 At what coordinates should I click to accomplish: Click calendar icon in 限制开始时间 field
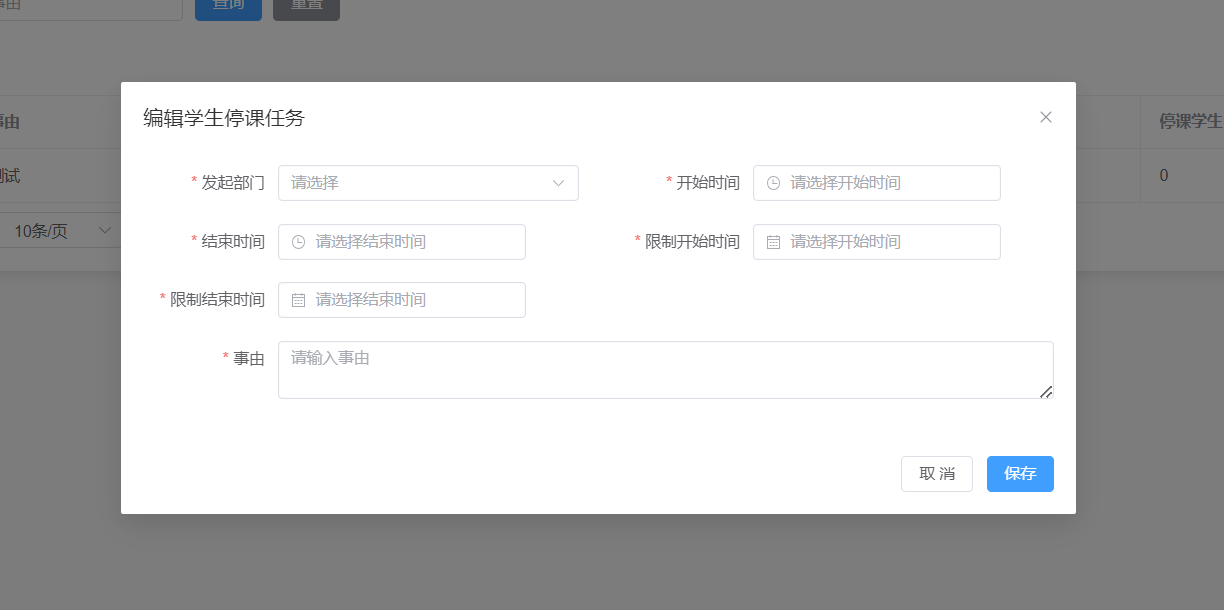pyautogui.click(x=773, y=242)
